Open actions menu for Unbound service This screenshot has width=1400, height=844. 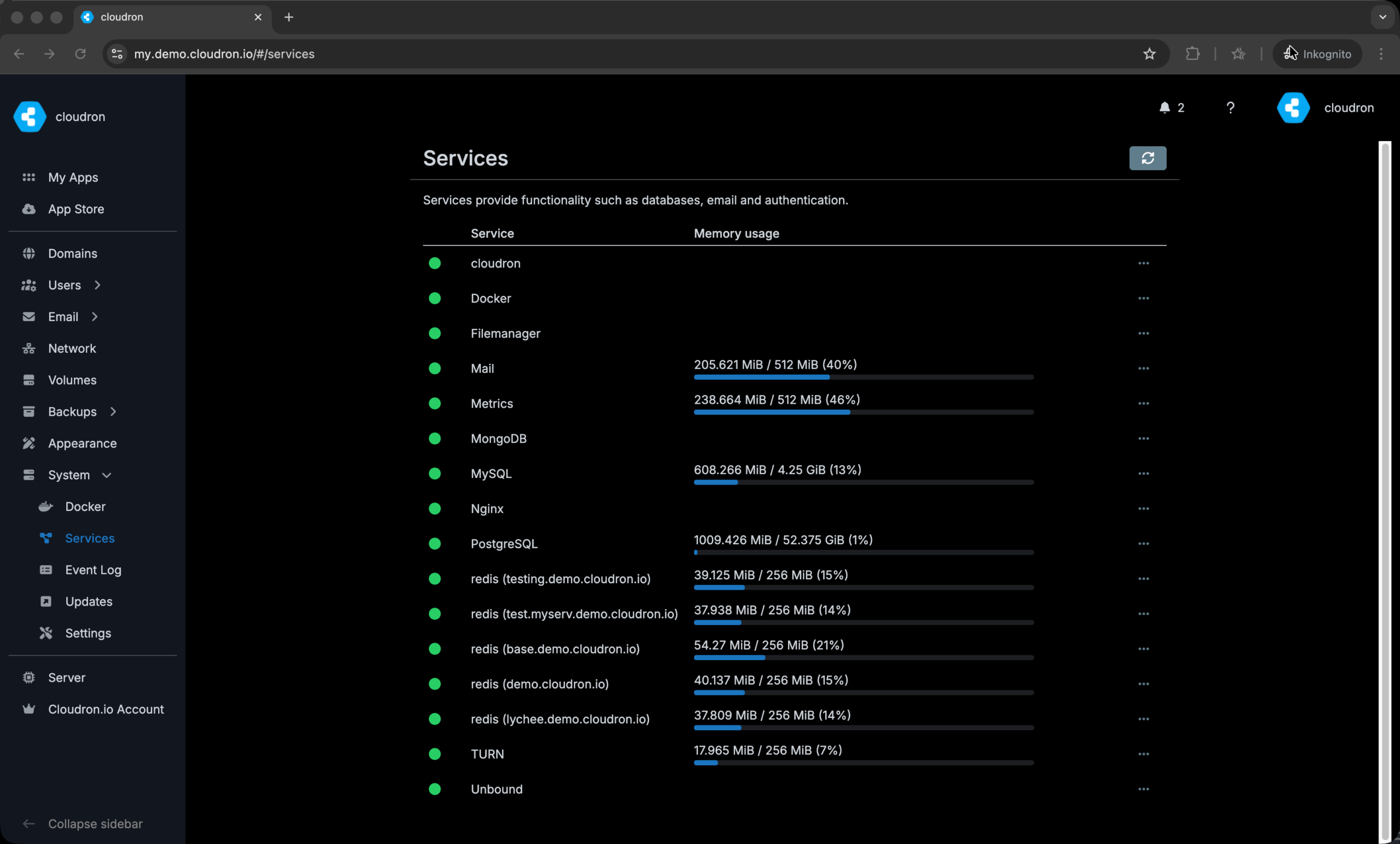[1143, 789]
